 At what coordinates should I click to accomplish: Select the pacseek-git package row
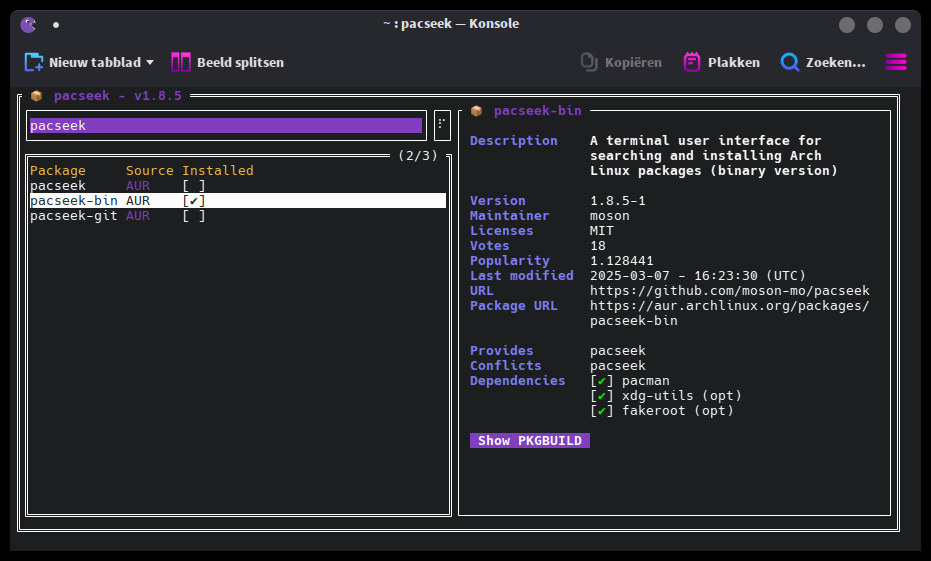[x=238, y=215]
